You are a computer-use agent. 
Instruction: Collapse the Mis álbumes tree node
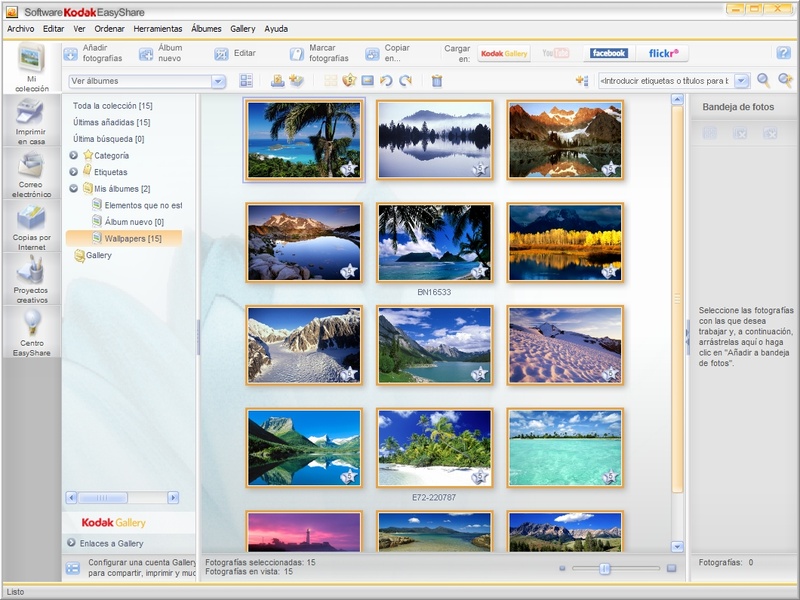(x=74, y=188)
